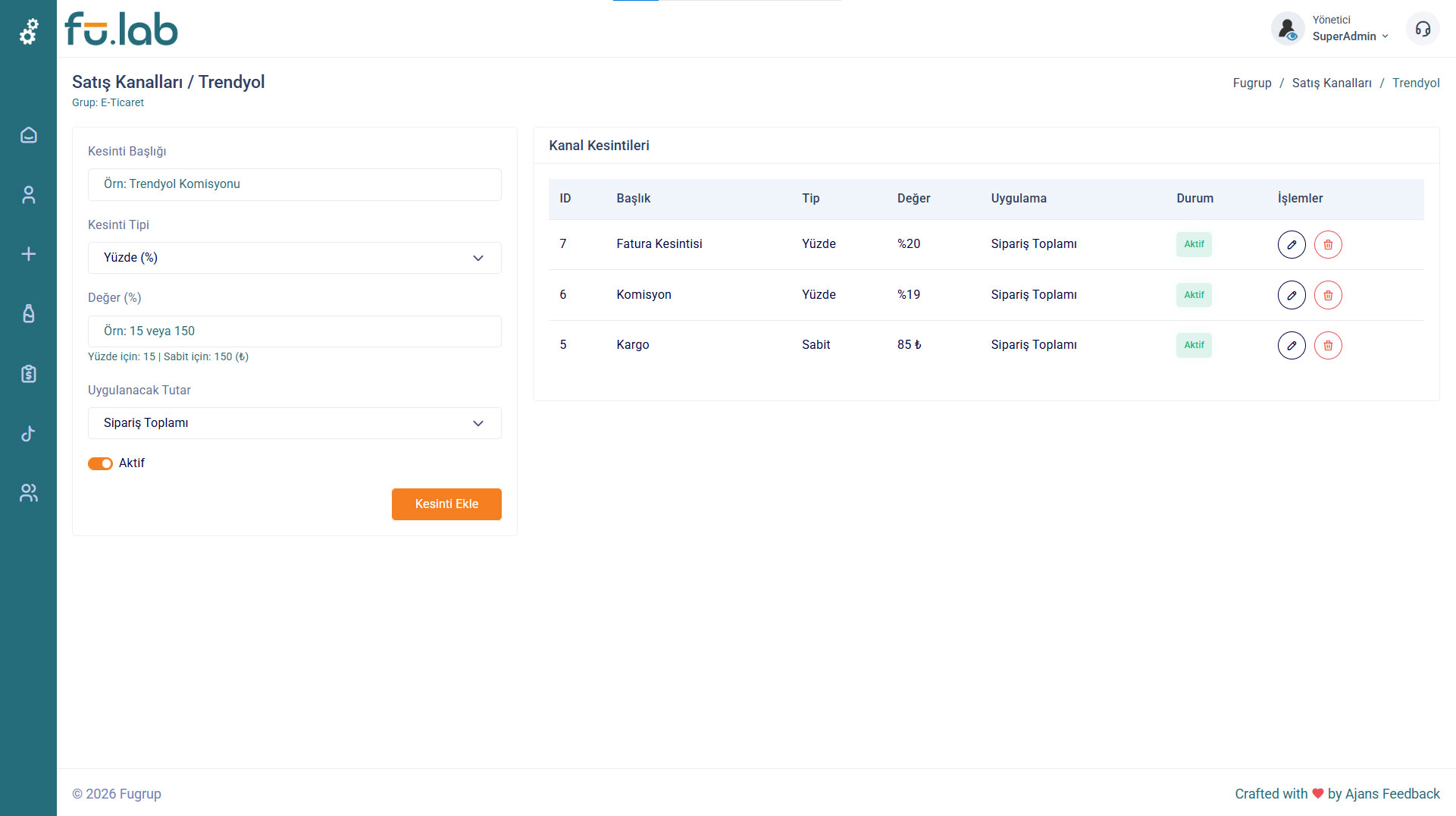
Task: Click the Sabit type cell
Action: pyautogui.click(x=816, y=345)
